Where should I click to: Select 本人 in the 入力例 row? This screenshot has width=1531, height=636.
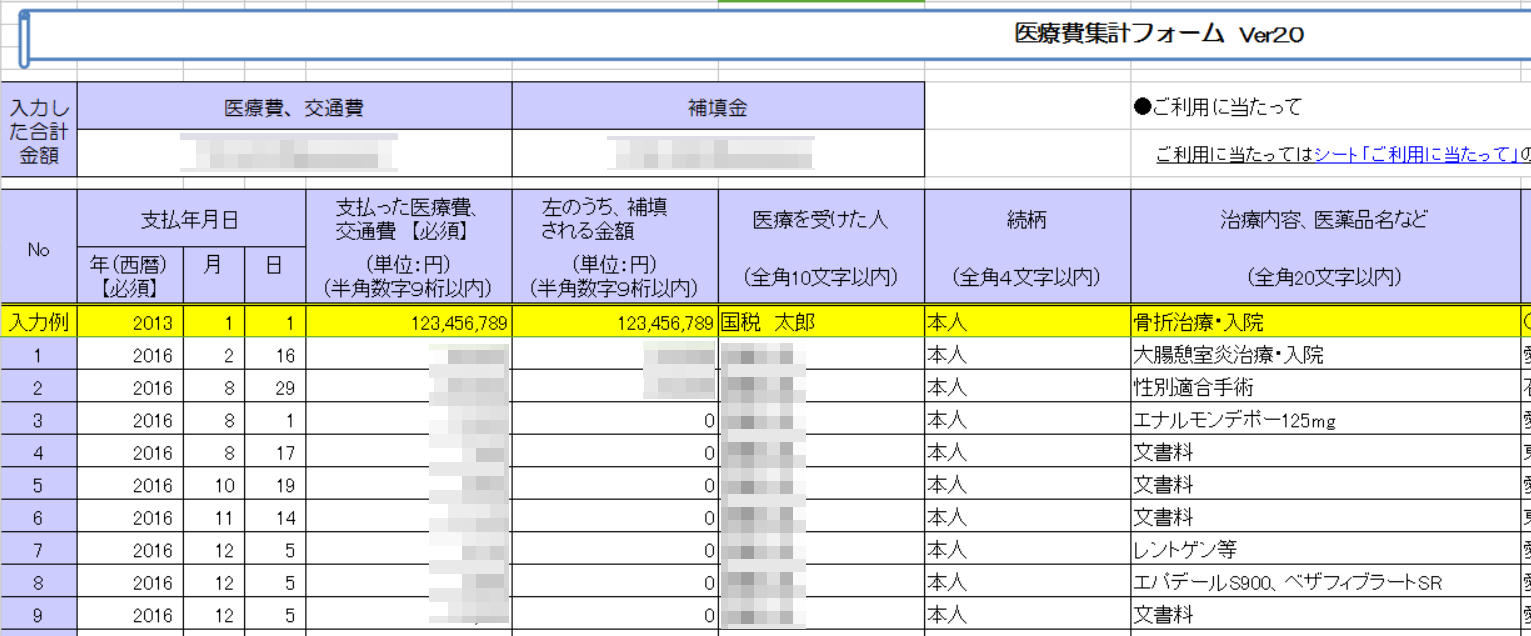[x=1027, y=322]
